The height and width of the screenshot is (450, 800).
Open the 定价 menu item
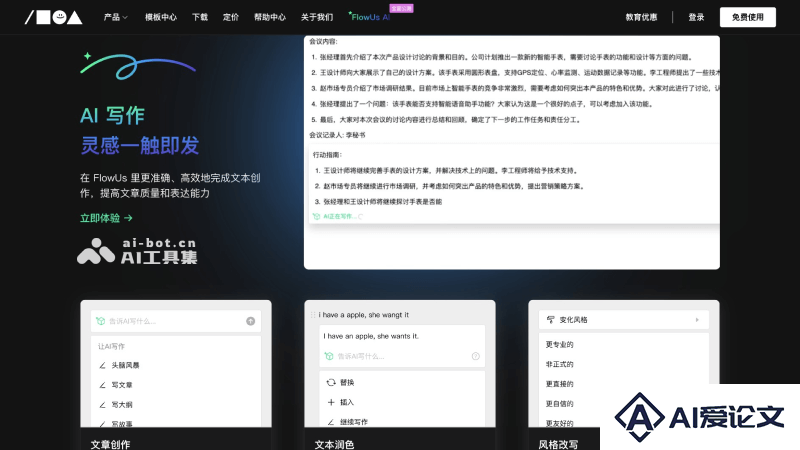[x=231, y=17]
